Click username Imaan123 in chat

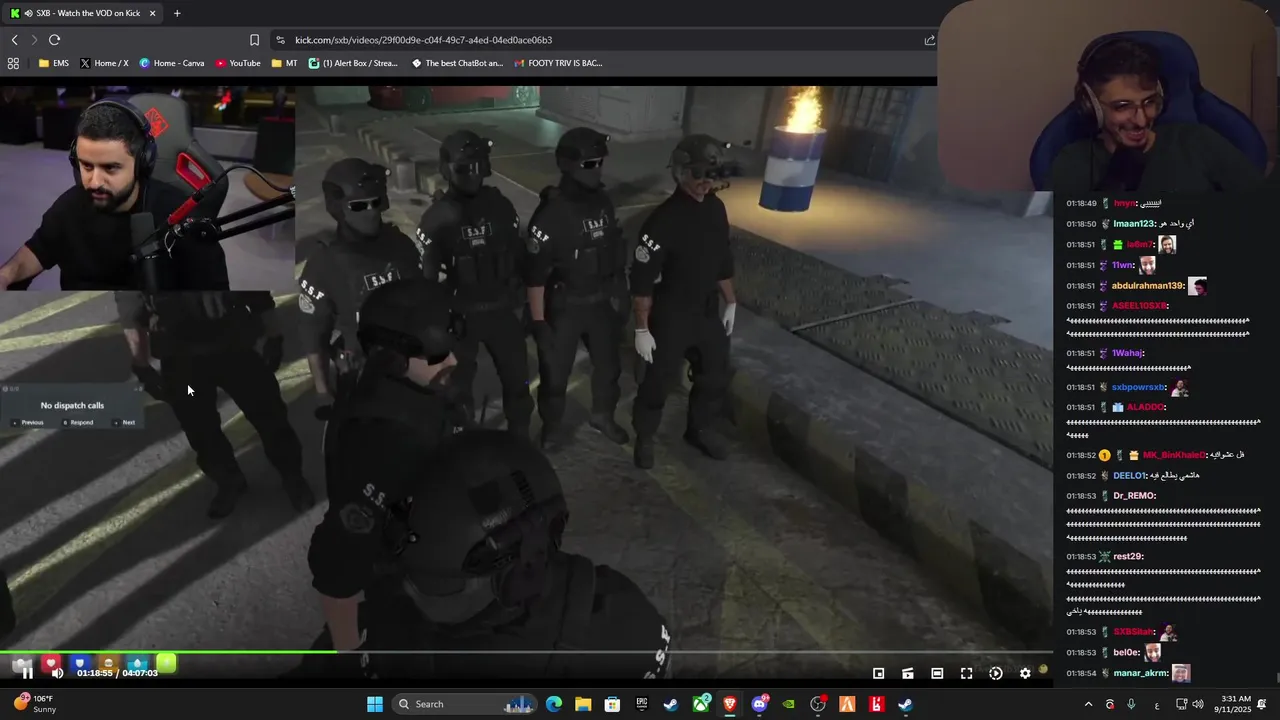click(1134, 224)
